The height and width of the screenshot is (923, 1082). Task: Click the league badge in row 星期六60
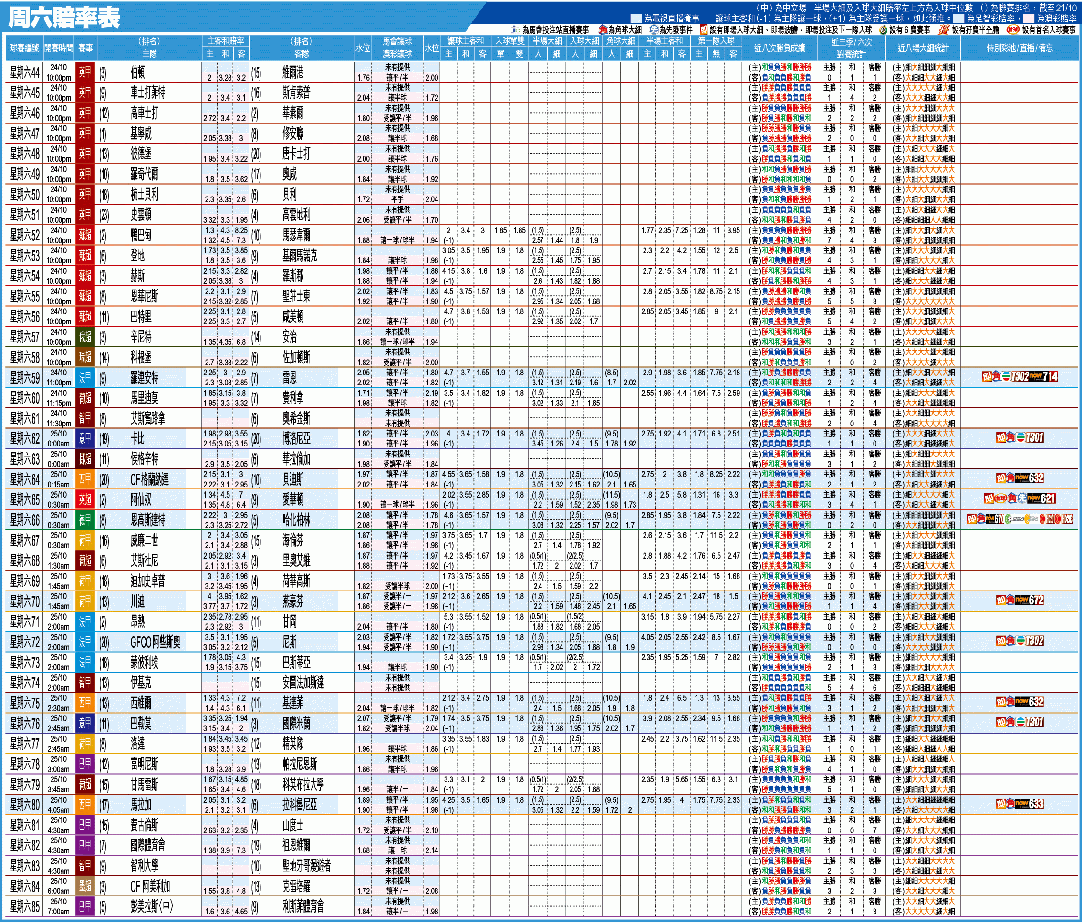point(85,398)
